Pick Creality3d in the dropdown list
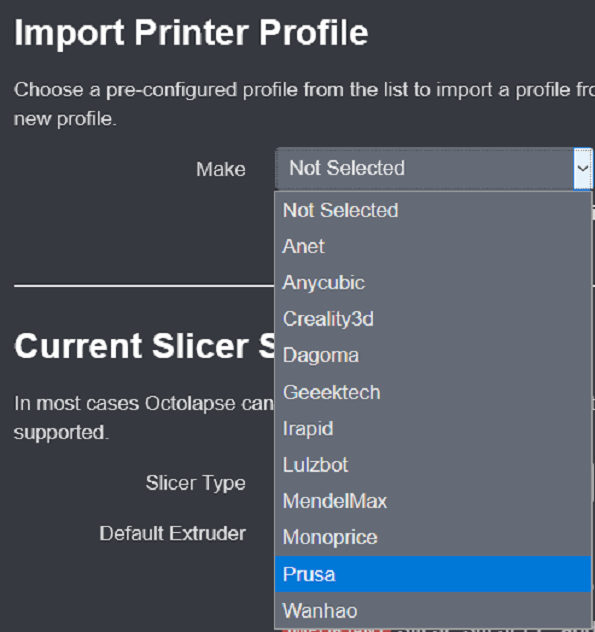Screen dimensions: 595x632 click(x=433, y=319)
